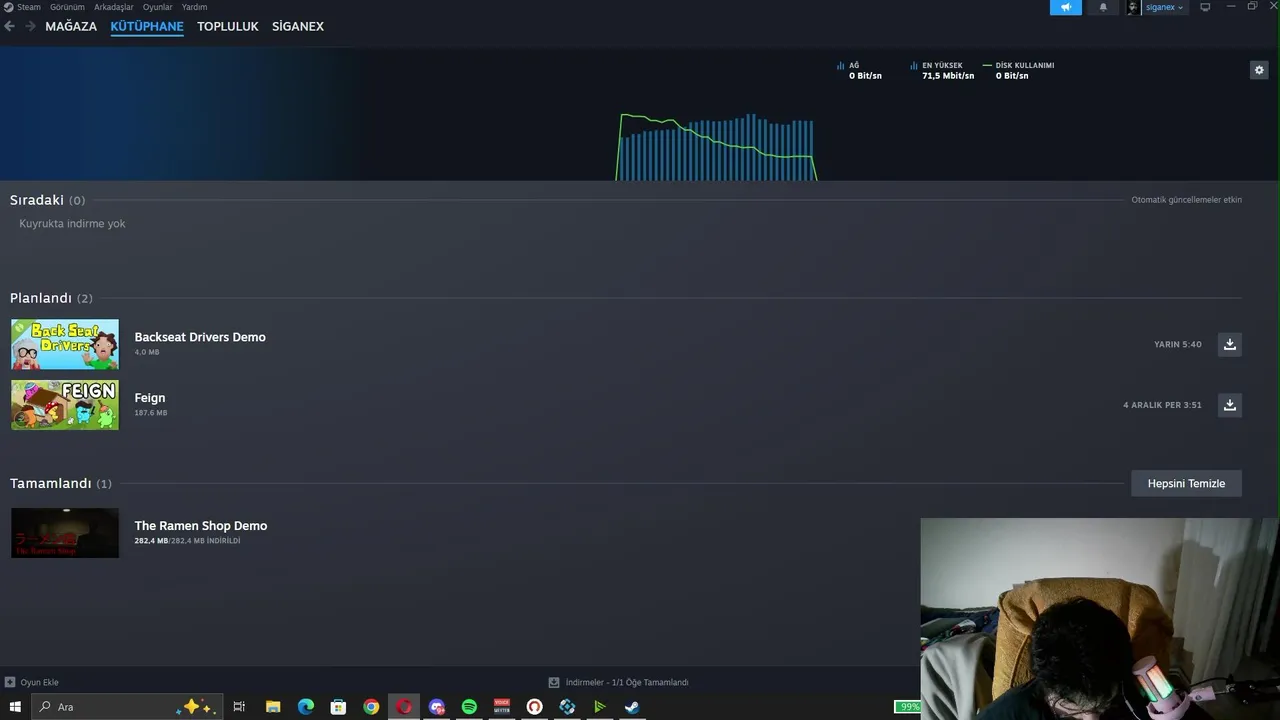Click the YARIN 5:40 schedule text
The width and height of the screenshot is (1280, 720).
[x=1178, y=344]
